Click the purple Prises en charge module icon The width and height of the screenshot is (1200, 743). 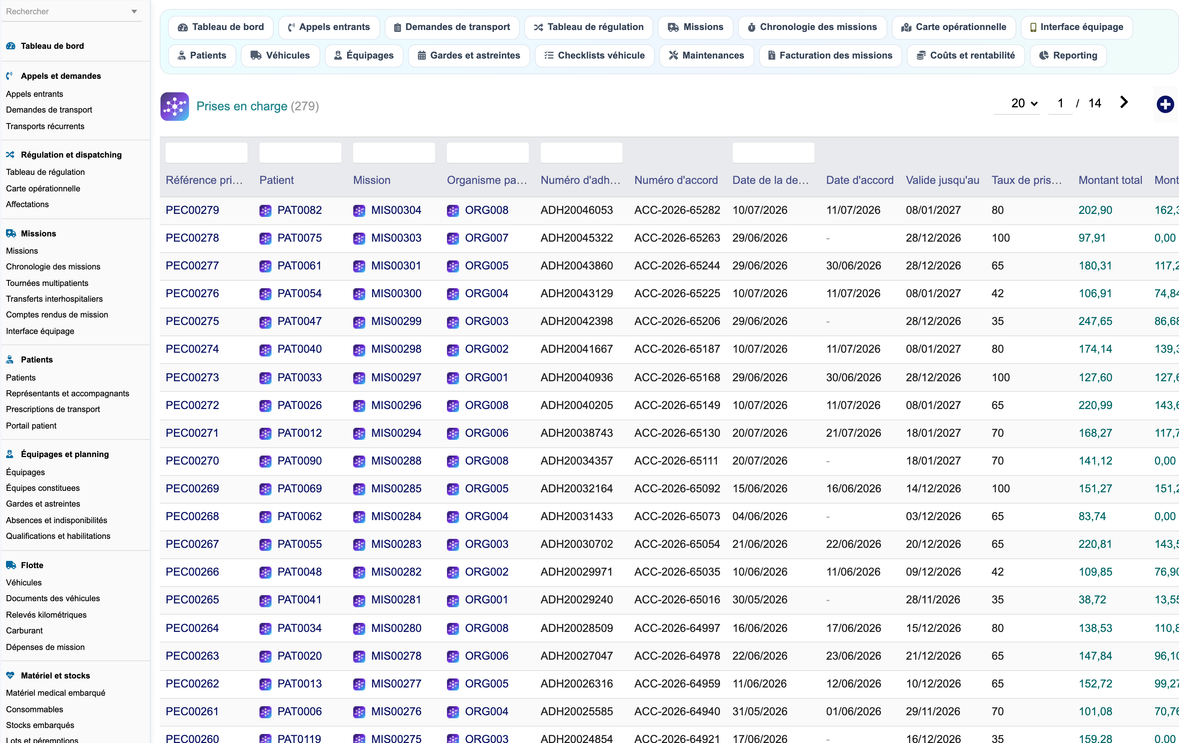point(175,106)
